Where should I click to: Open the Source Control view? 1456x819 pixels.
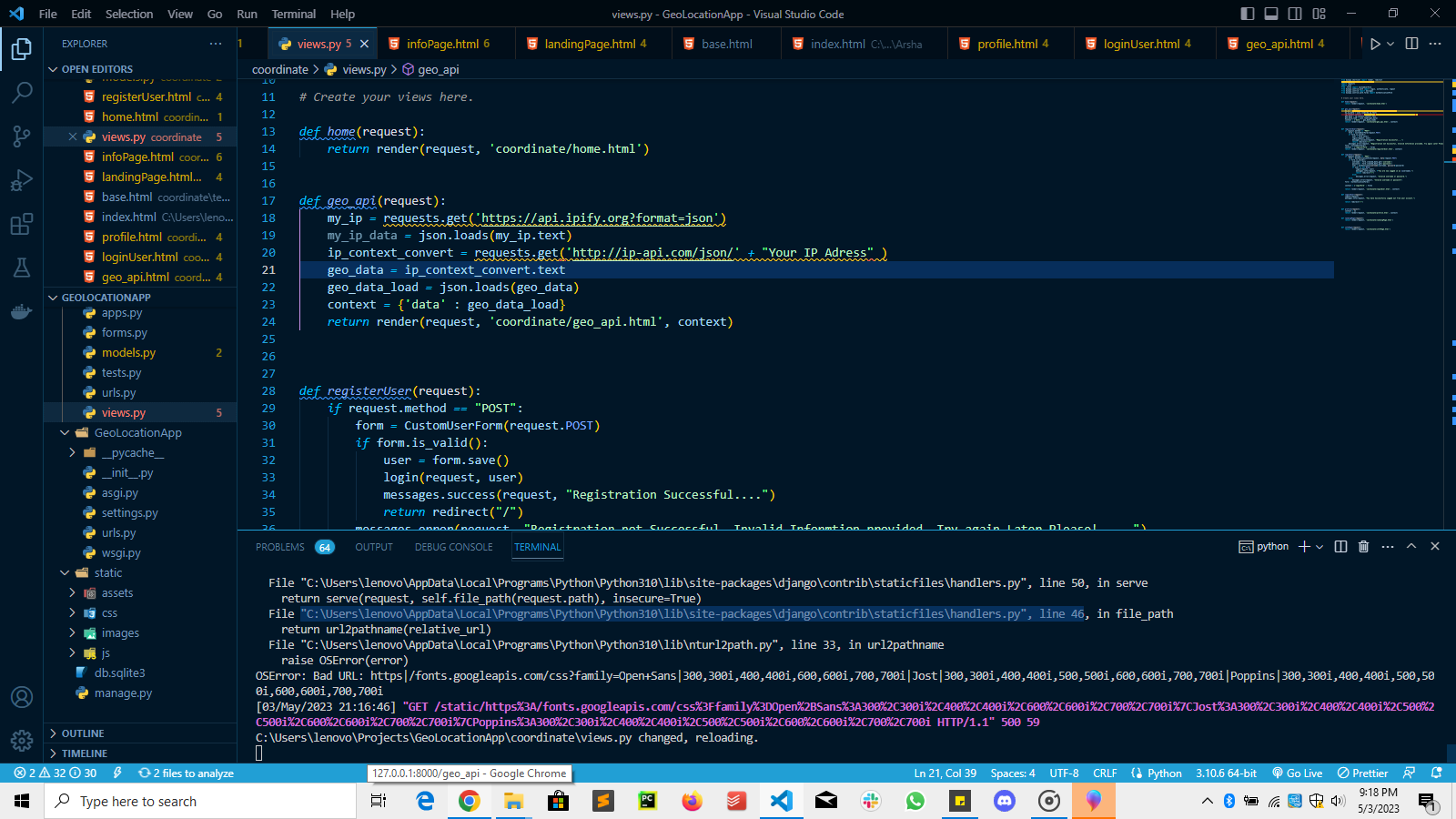[22, 136]
